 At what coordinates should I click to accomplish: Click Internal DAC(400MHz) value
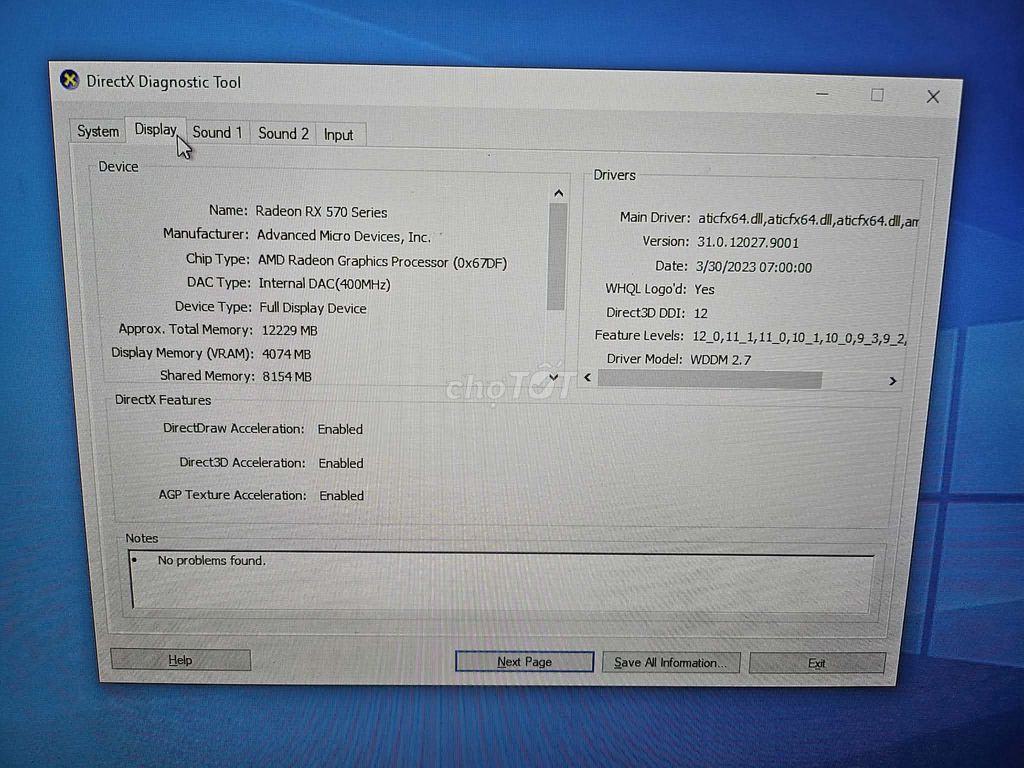pyautogui.click(x=325, y=284)
